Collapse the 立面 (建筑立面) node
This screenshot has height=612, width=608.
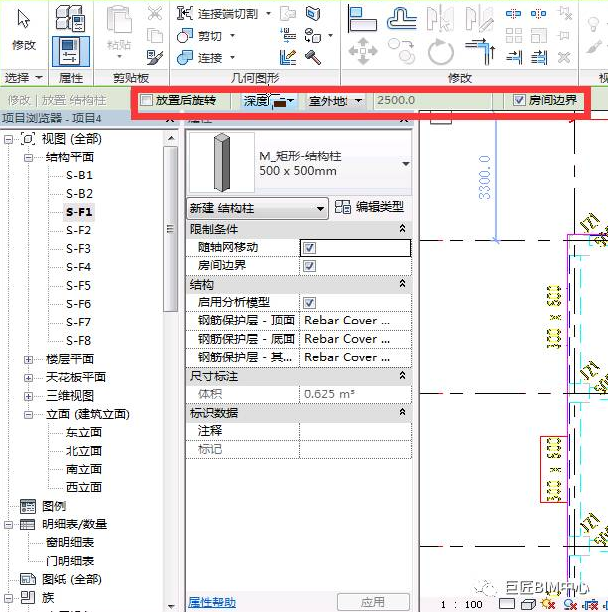pos(28,415)
